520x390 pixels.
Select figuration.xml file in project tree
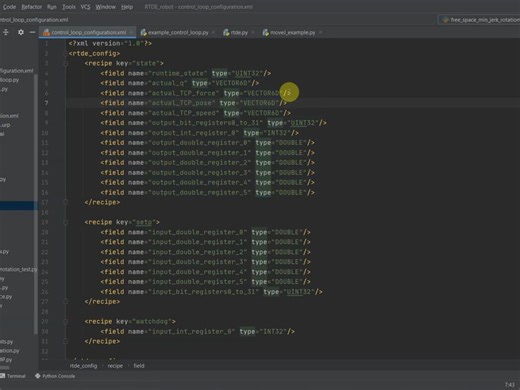(16, 71)
